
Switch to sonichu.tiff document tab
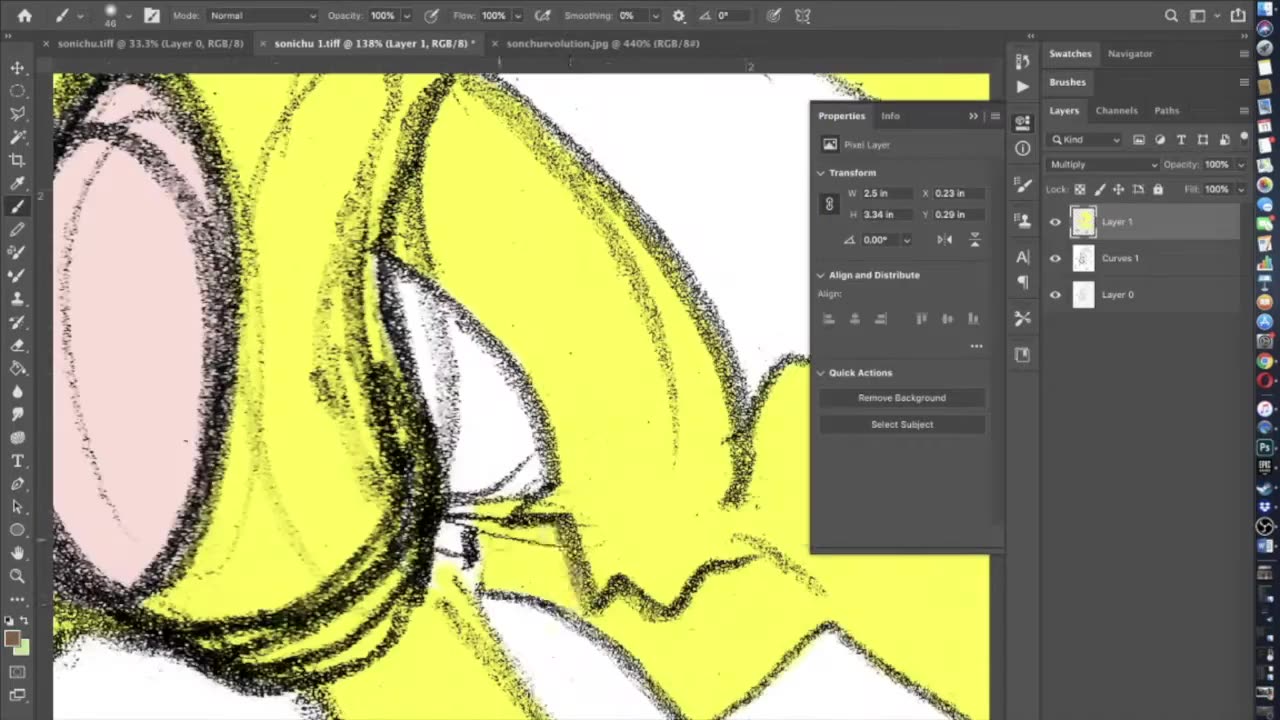[x=150, y=43]
